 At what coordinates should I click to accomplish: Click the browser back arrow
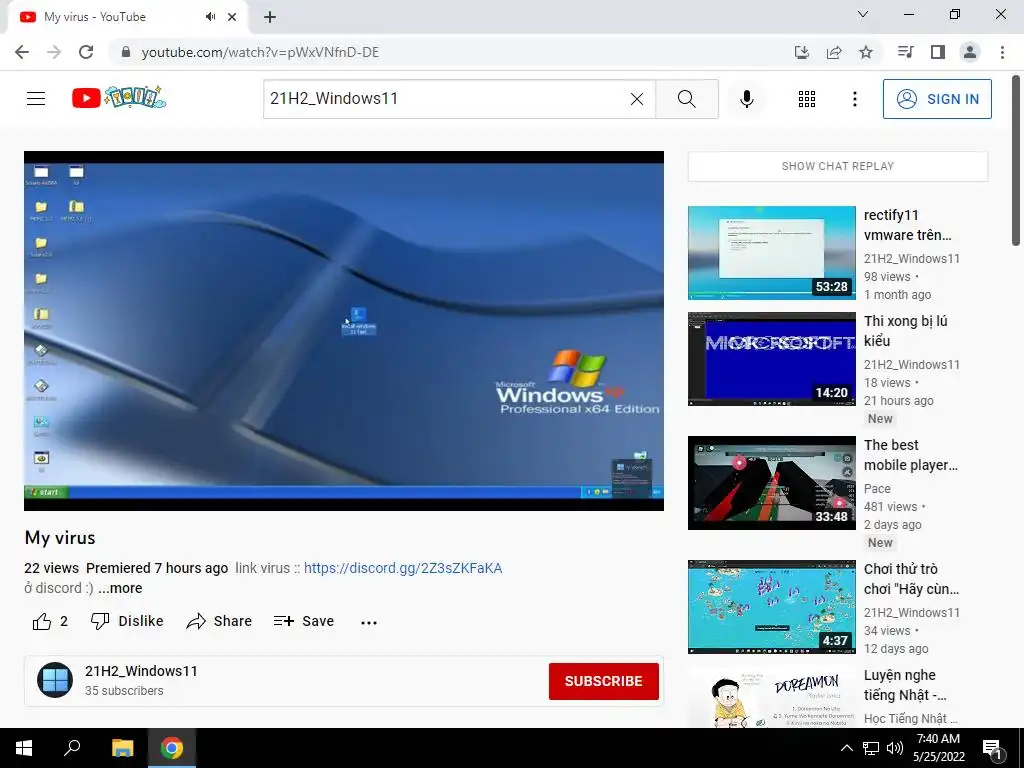coord(22,52)
